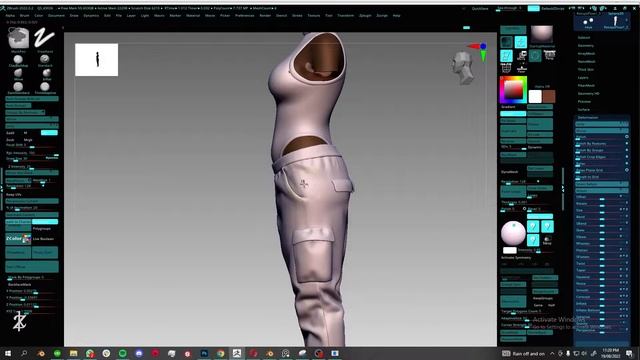
Task: Choose the Freehand stroke icon
Action: pos(44,38)
